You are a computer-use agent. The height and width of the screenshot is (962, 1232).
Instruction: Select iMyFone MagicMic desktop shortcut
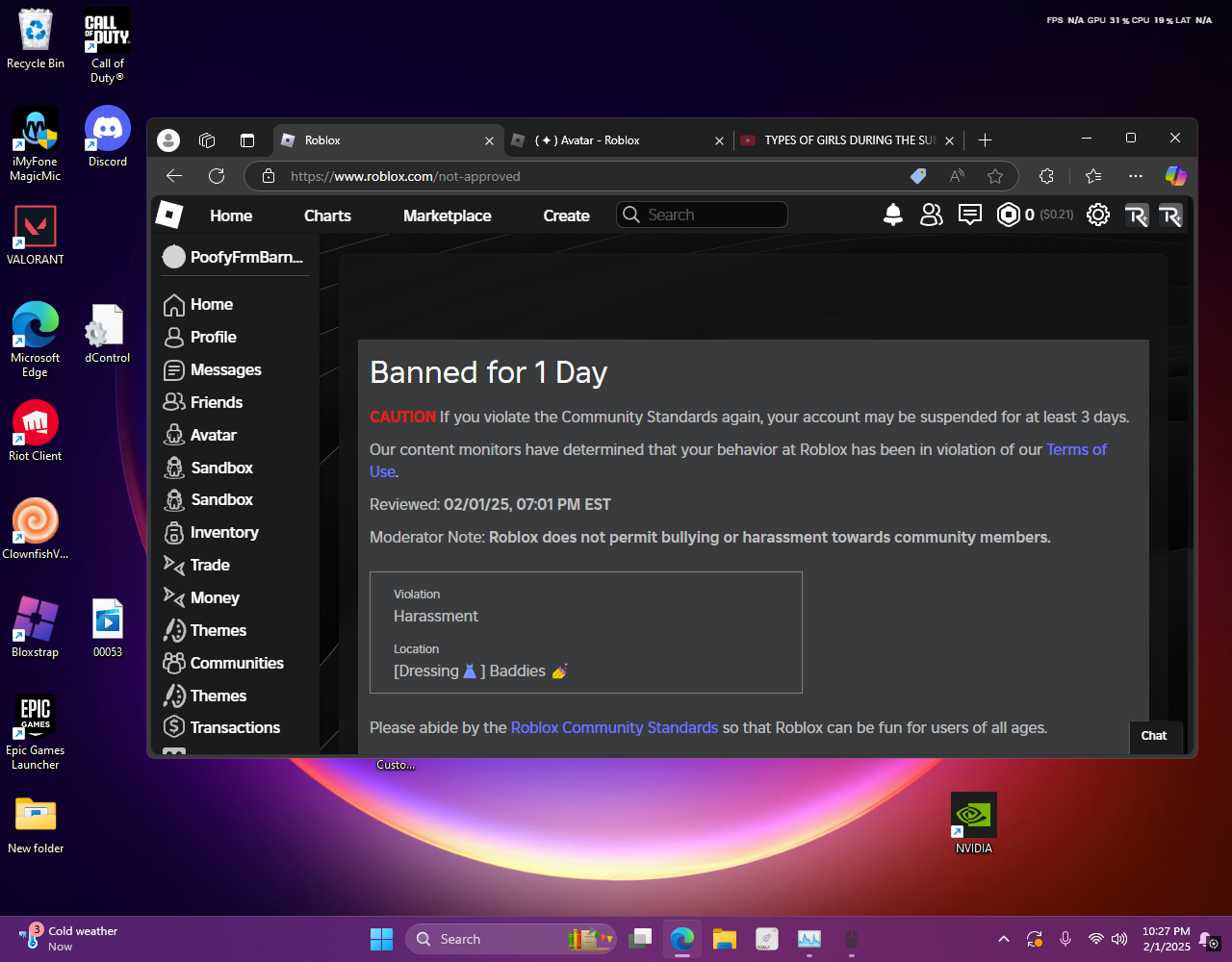tap(36, 143)
